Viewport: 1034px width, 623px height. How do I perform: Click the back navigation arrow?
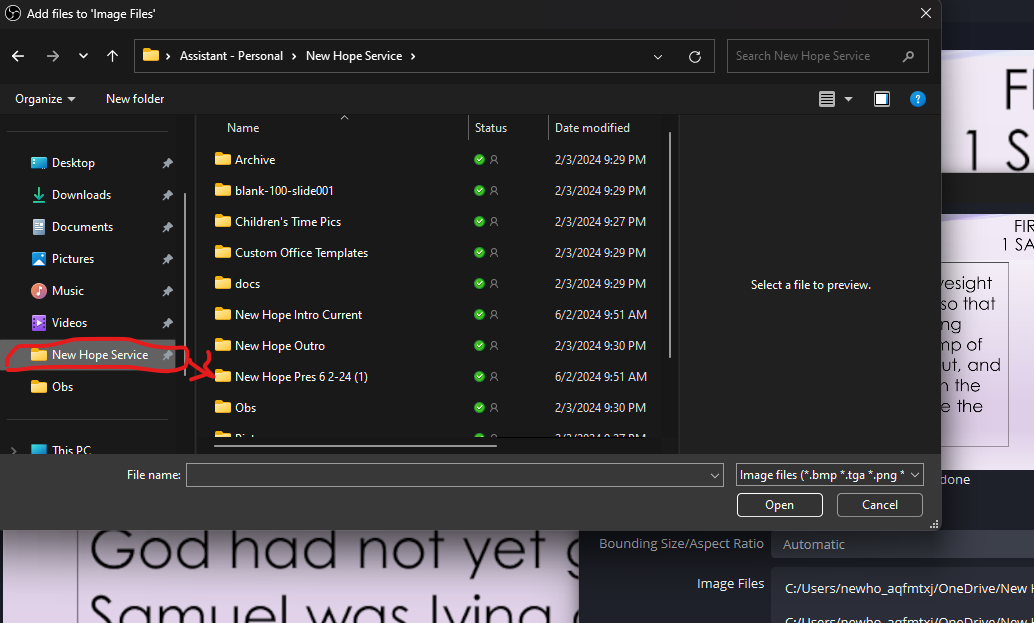click(17, 56)
